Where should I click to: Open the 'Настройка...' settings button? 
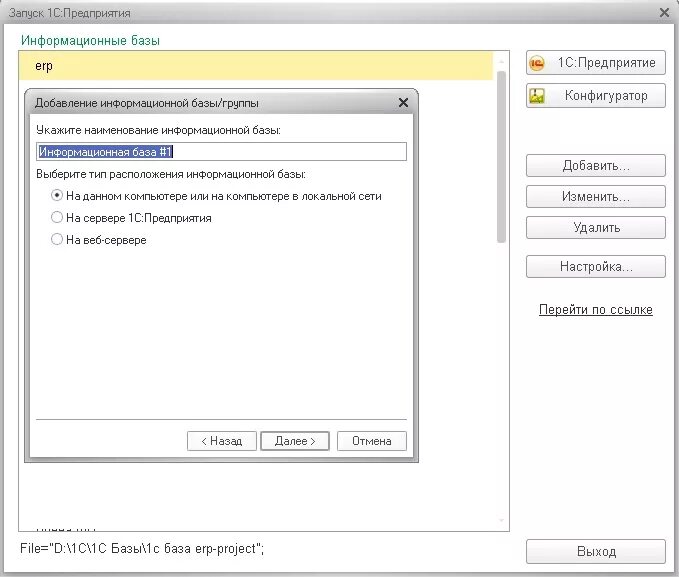click(596, 266)
